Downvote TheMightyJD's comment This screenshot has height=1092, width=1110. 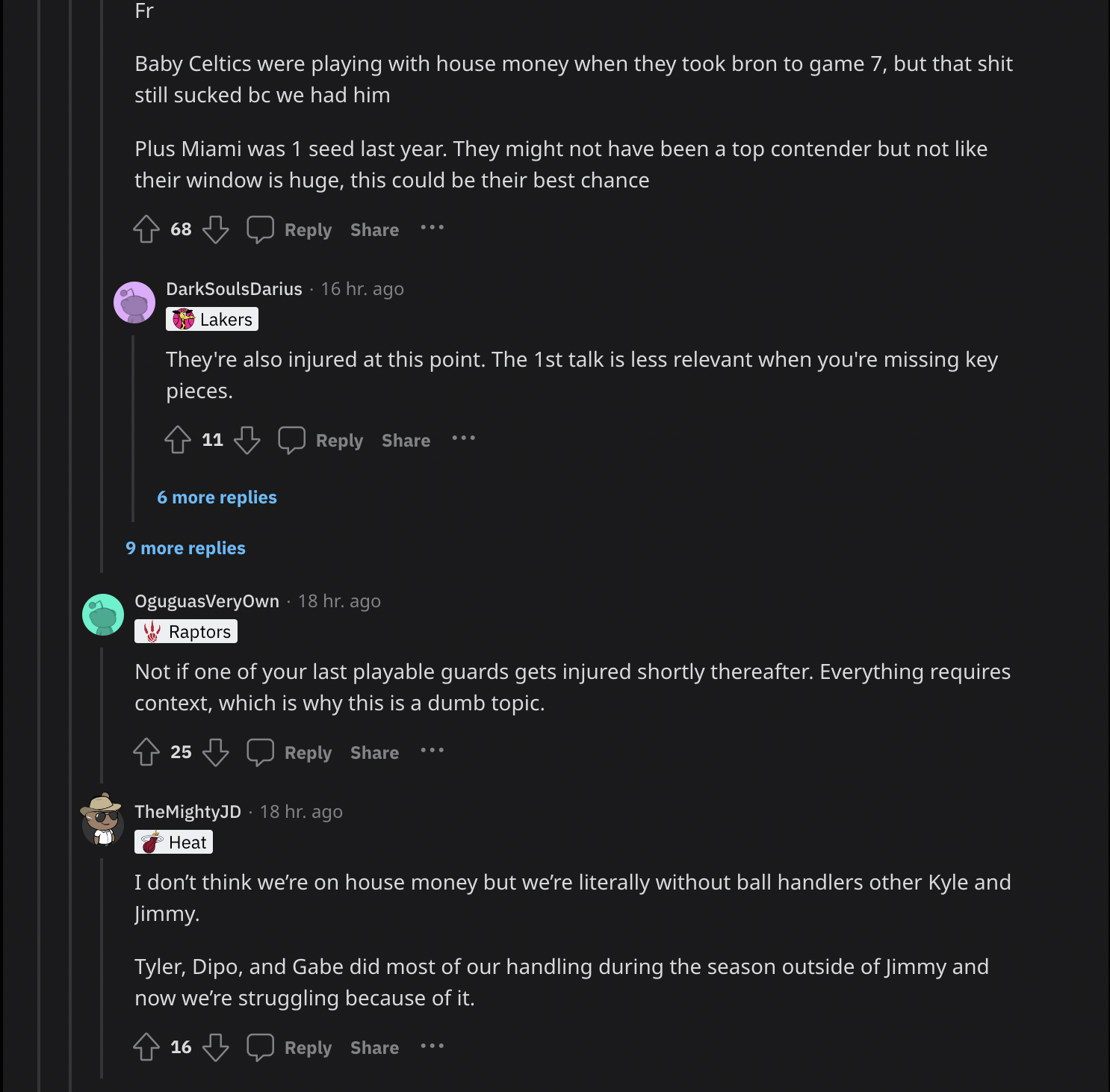216,1047
